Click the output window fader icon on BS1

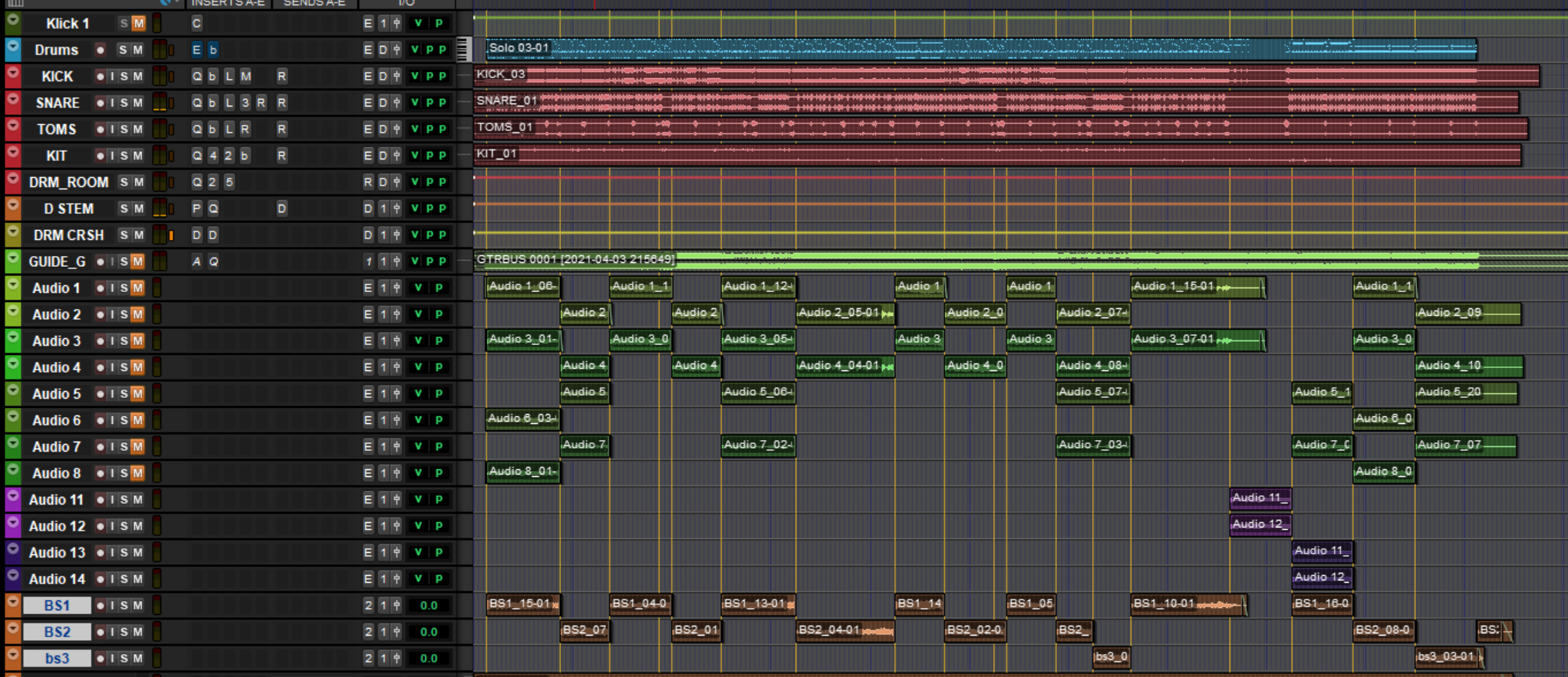(x=397, y=606)
